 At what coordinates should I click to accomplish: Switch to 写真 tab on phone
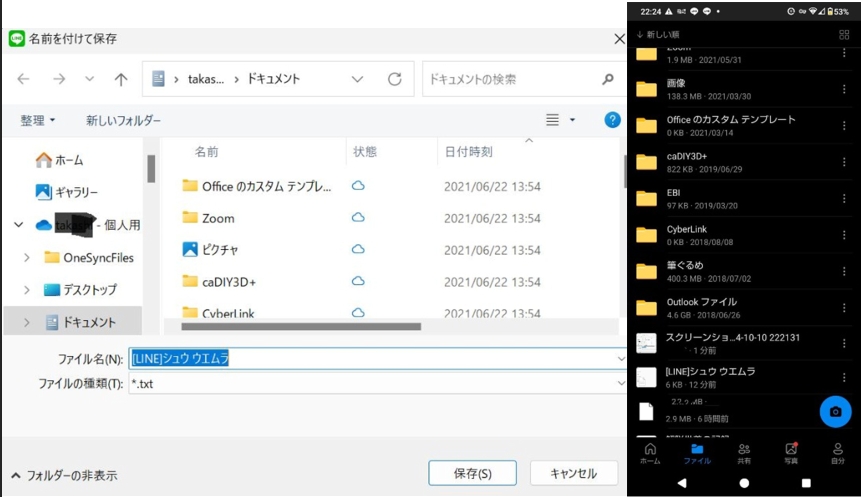(x=791, y=454)
